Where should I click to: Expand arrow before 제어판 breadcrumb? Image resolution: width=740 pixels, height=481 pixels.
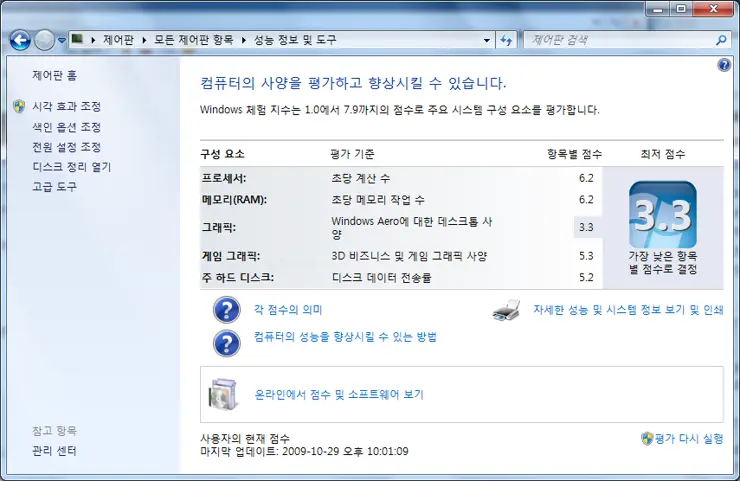click(93, 40)
